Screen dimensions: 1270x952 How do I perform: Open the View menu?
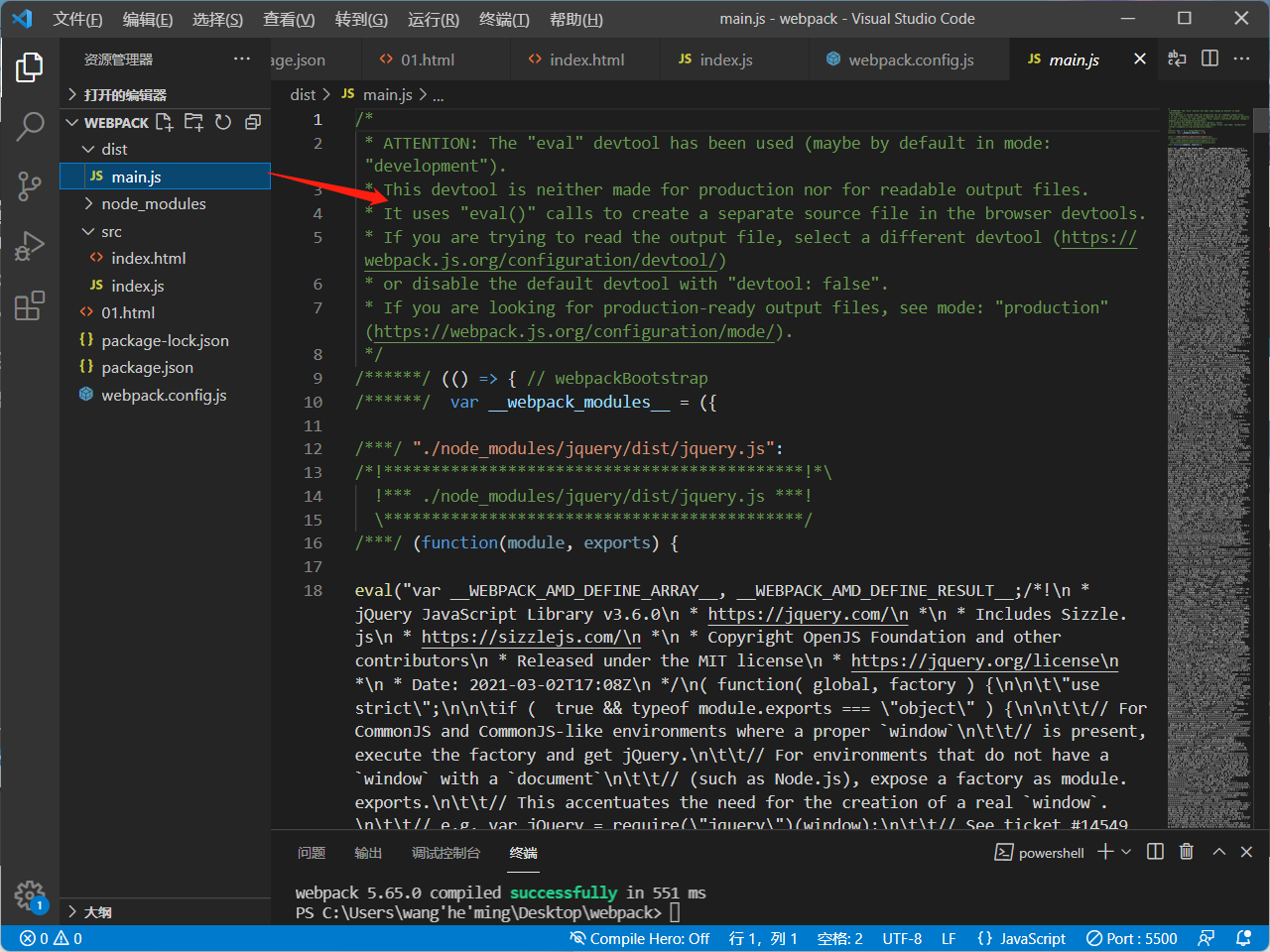point(289,19)
